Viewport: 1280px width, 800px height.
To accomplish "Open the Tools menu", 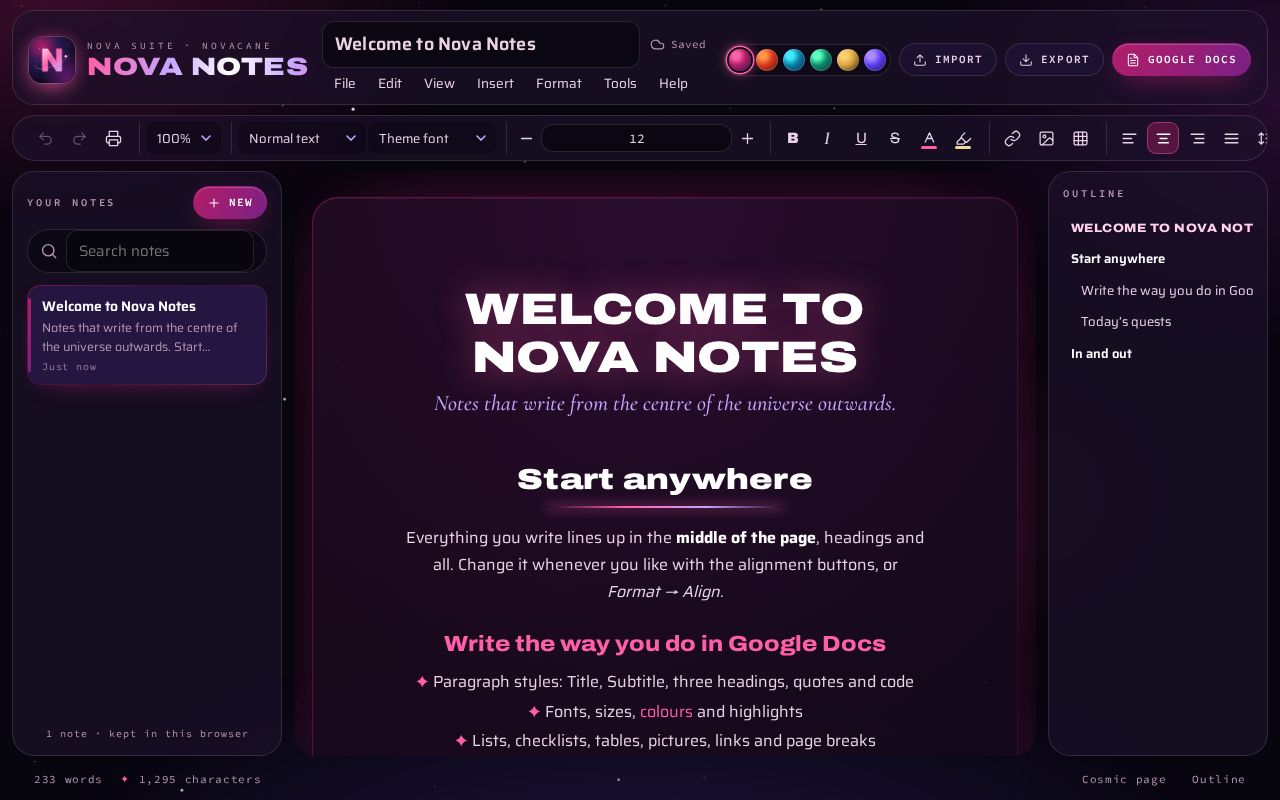I will point(620,83).
